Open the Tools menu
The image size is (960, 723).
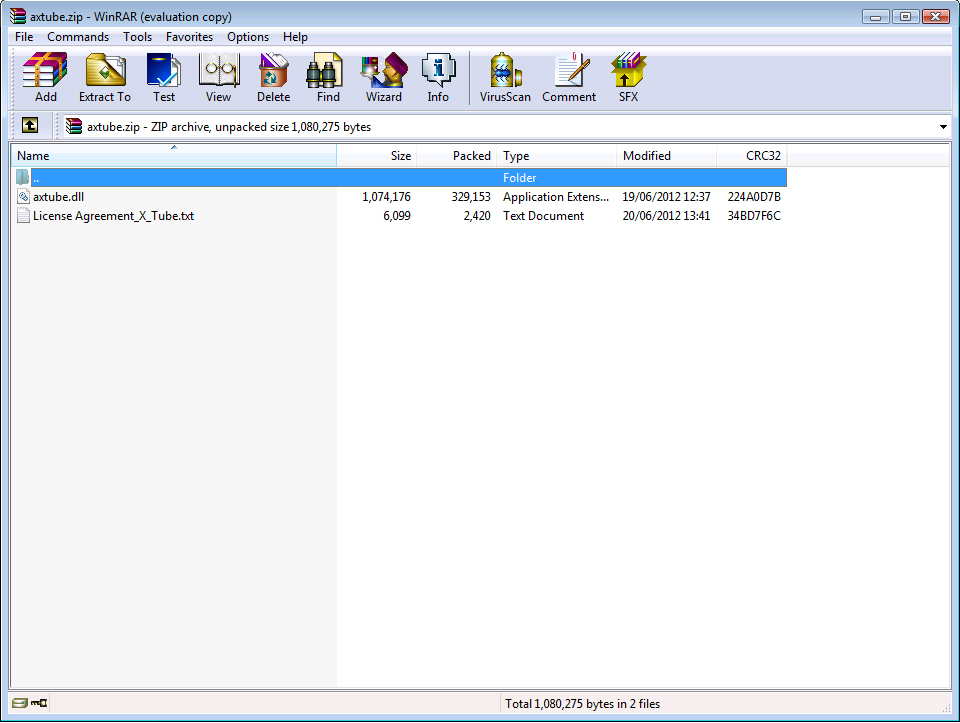point(137,37)
